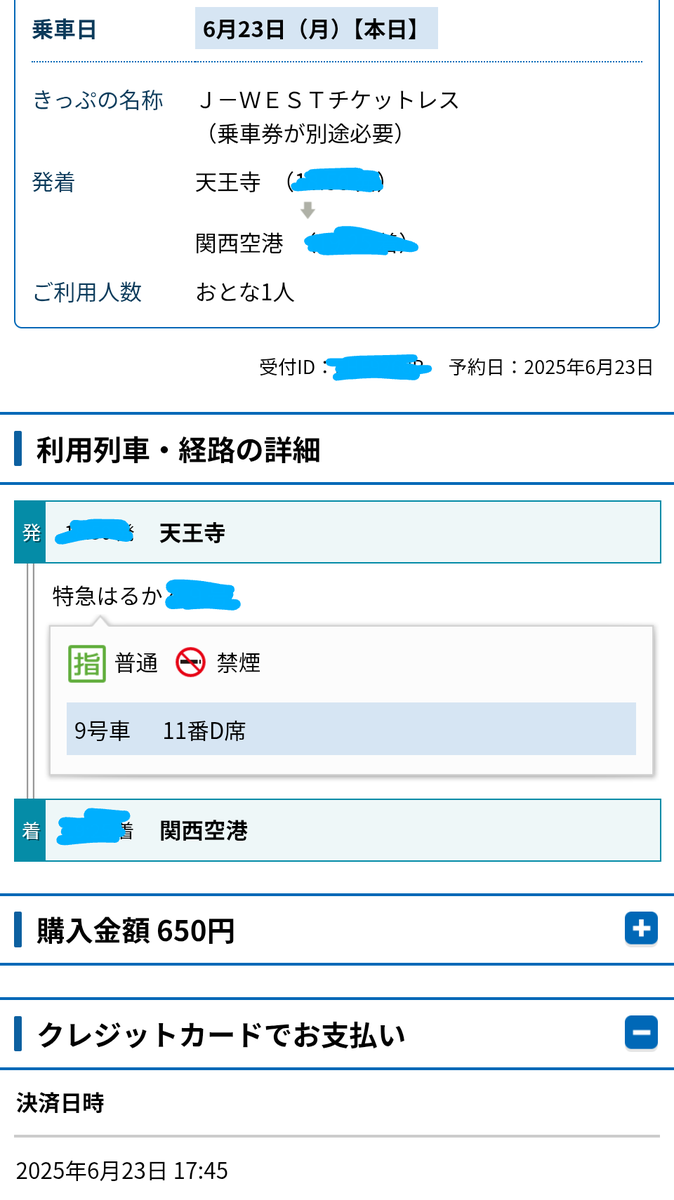Select the 9号車 11番D席 seat row
Screen dimensions: 674x1200
351,729
